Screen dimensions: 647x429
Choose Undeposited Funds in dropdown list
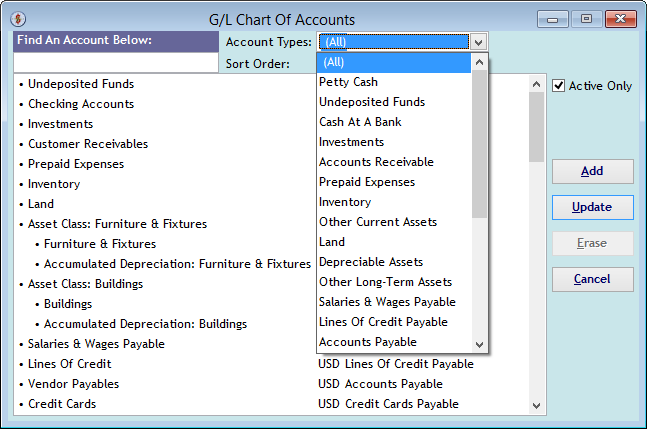pyautogui.click(x=394, y=102)
